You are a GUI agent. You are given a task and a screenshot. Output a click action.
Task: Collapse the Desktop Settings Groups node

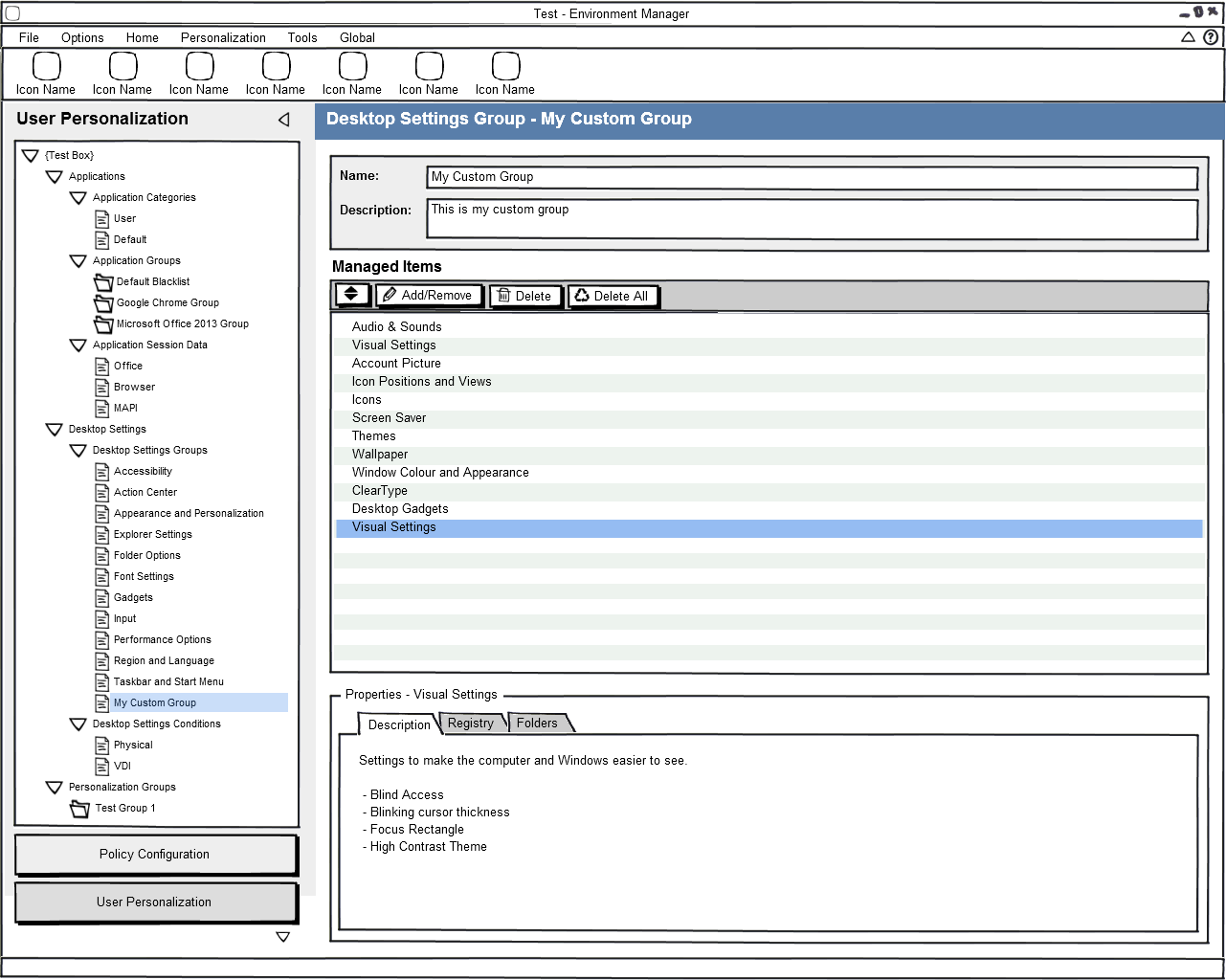(78, 451)
